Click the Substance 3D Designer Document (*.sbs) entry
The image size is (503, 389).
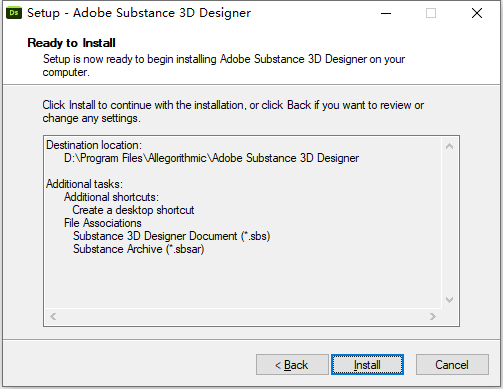[171, 236]
